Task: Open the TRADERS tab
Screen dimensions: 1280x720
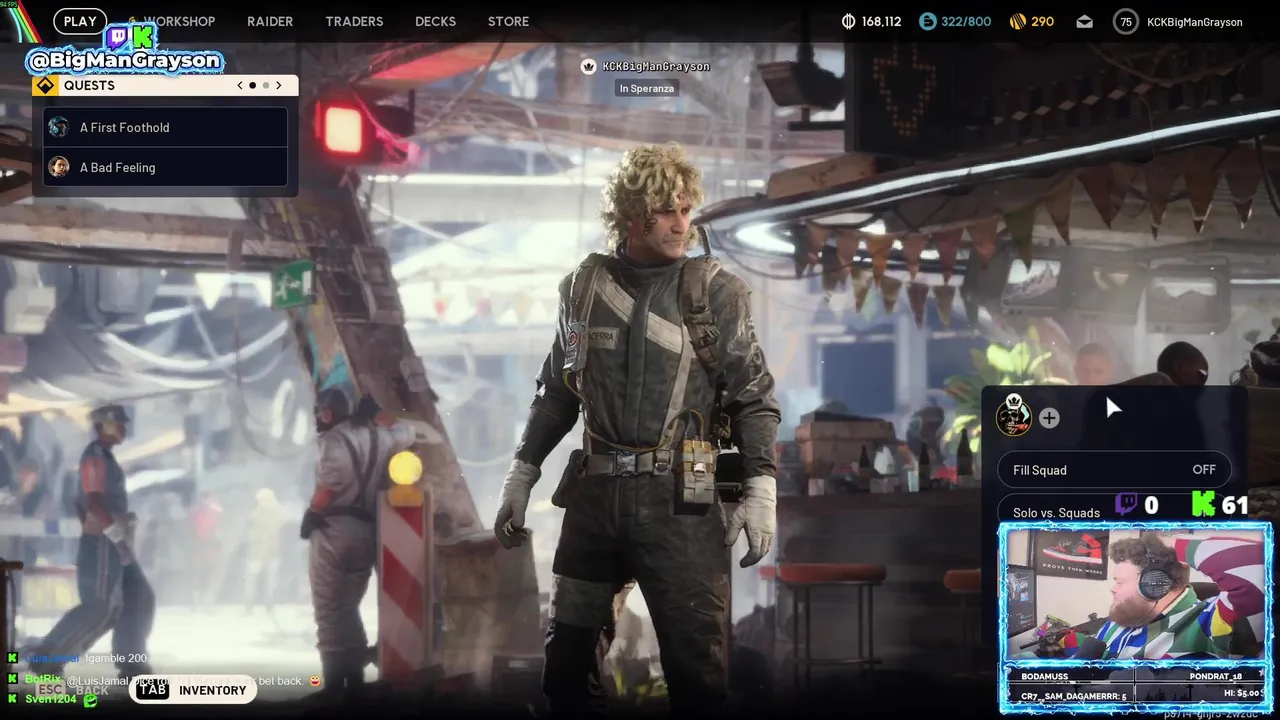Action: click(x=354, y=21)
